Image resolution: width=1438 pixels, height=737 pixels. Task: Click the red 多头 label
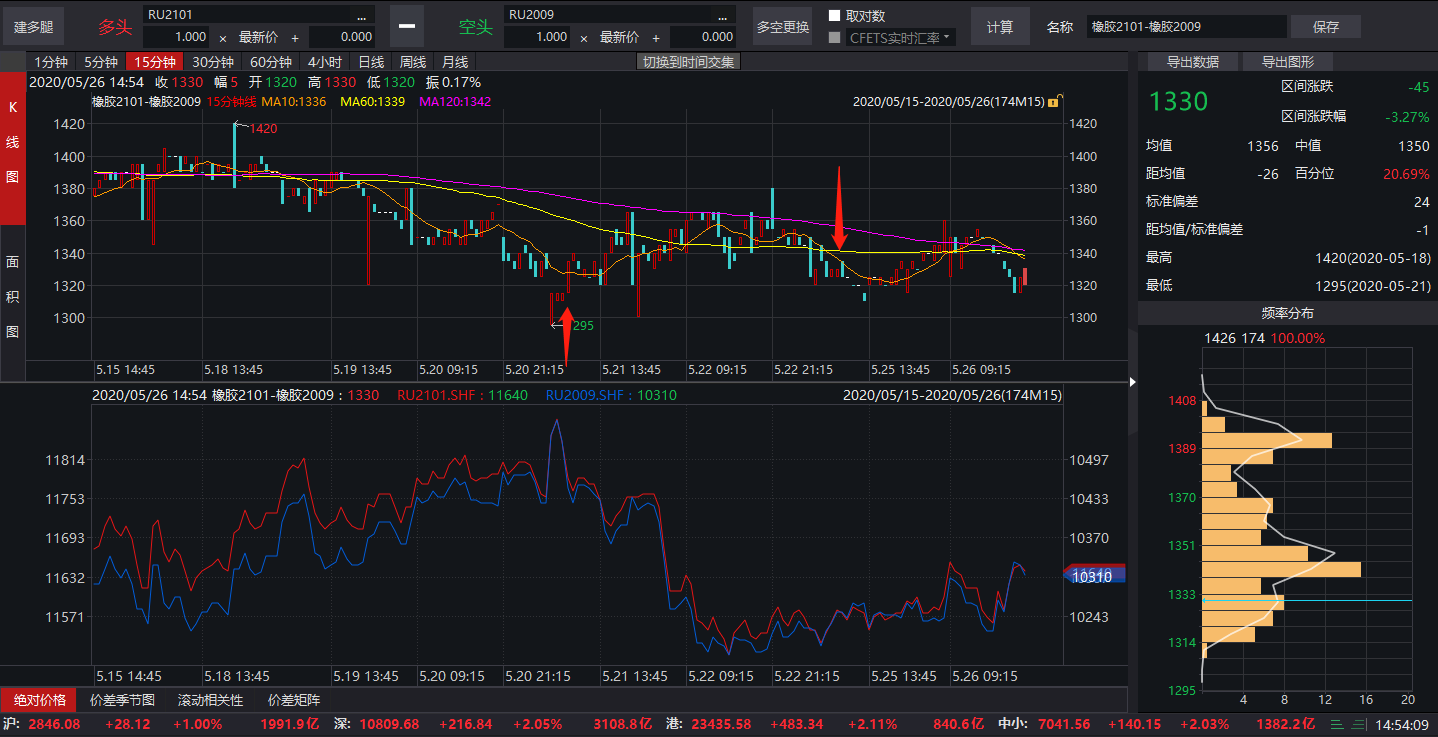pyautogui.click(x=115, y=27)
